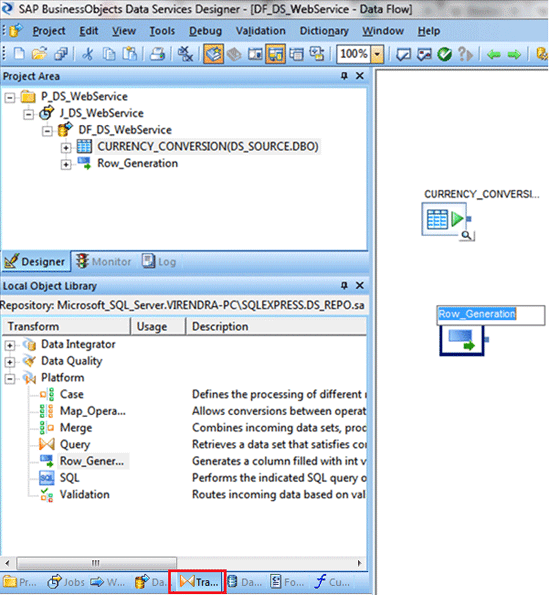The image size is (550, 595).
Task: Open the Help menu
Action: tap(429, 31)
